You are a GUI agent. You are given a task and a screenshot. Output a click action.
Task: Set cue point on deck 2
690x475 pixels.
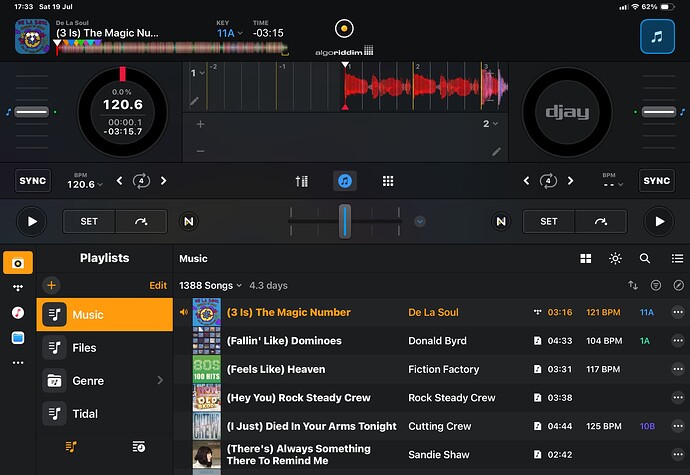coord(548,221)
